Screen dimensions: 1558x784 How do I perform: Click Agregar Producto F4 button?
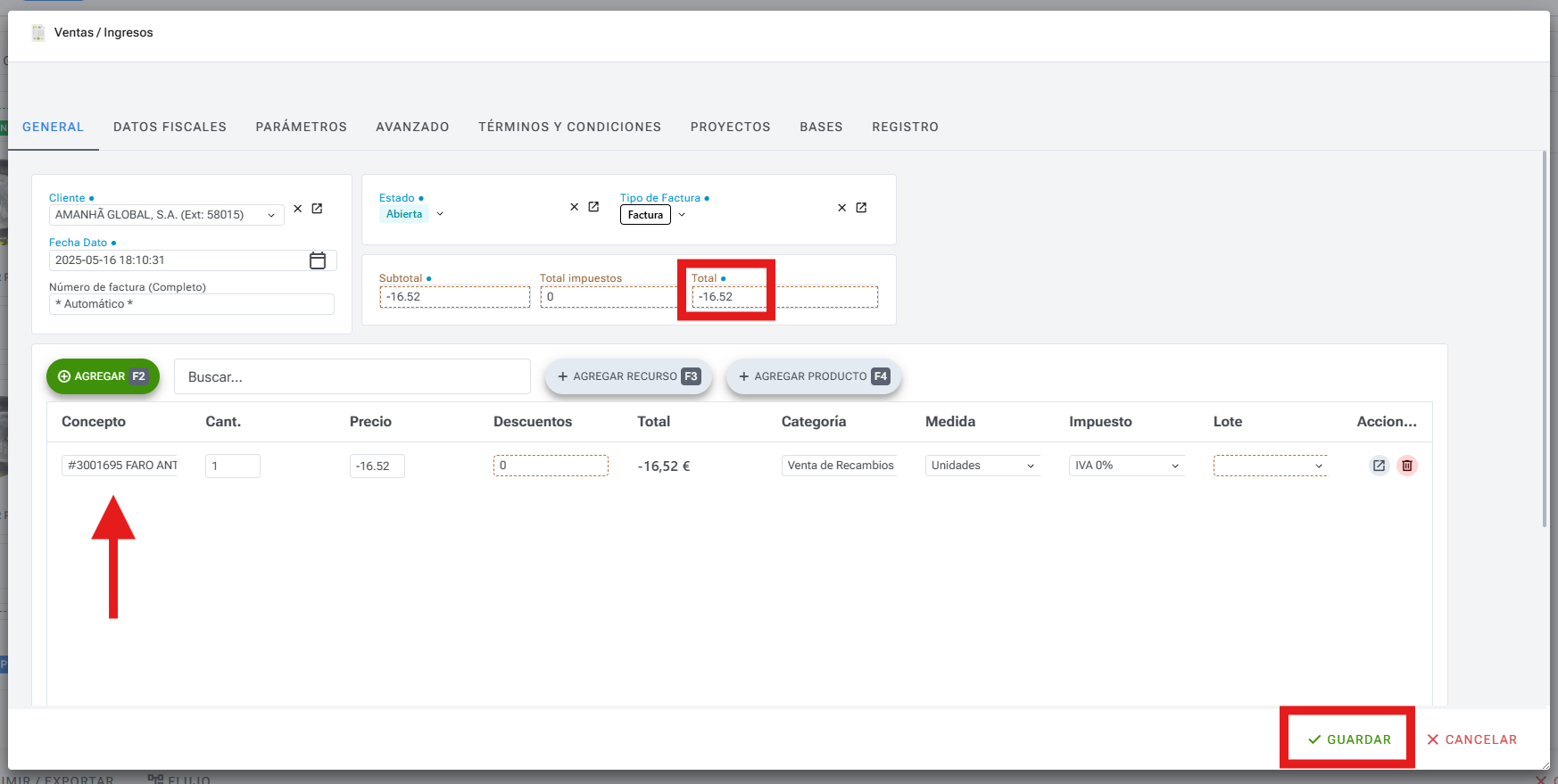click(813, 376)
